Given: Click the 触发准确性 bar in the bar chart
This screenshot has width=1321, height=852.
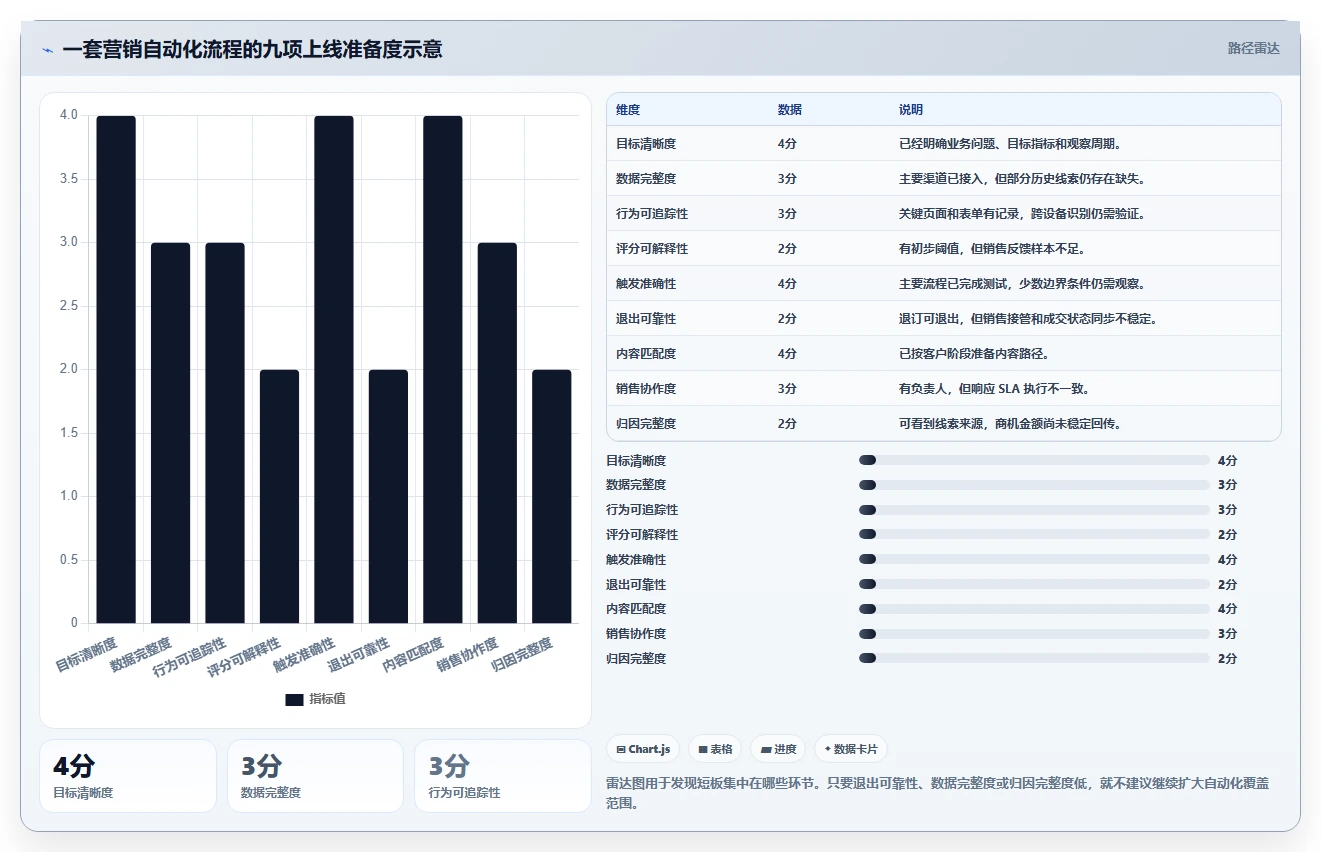Looking at the screenshot, I should [334, 369].
